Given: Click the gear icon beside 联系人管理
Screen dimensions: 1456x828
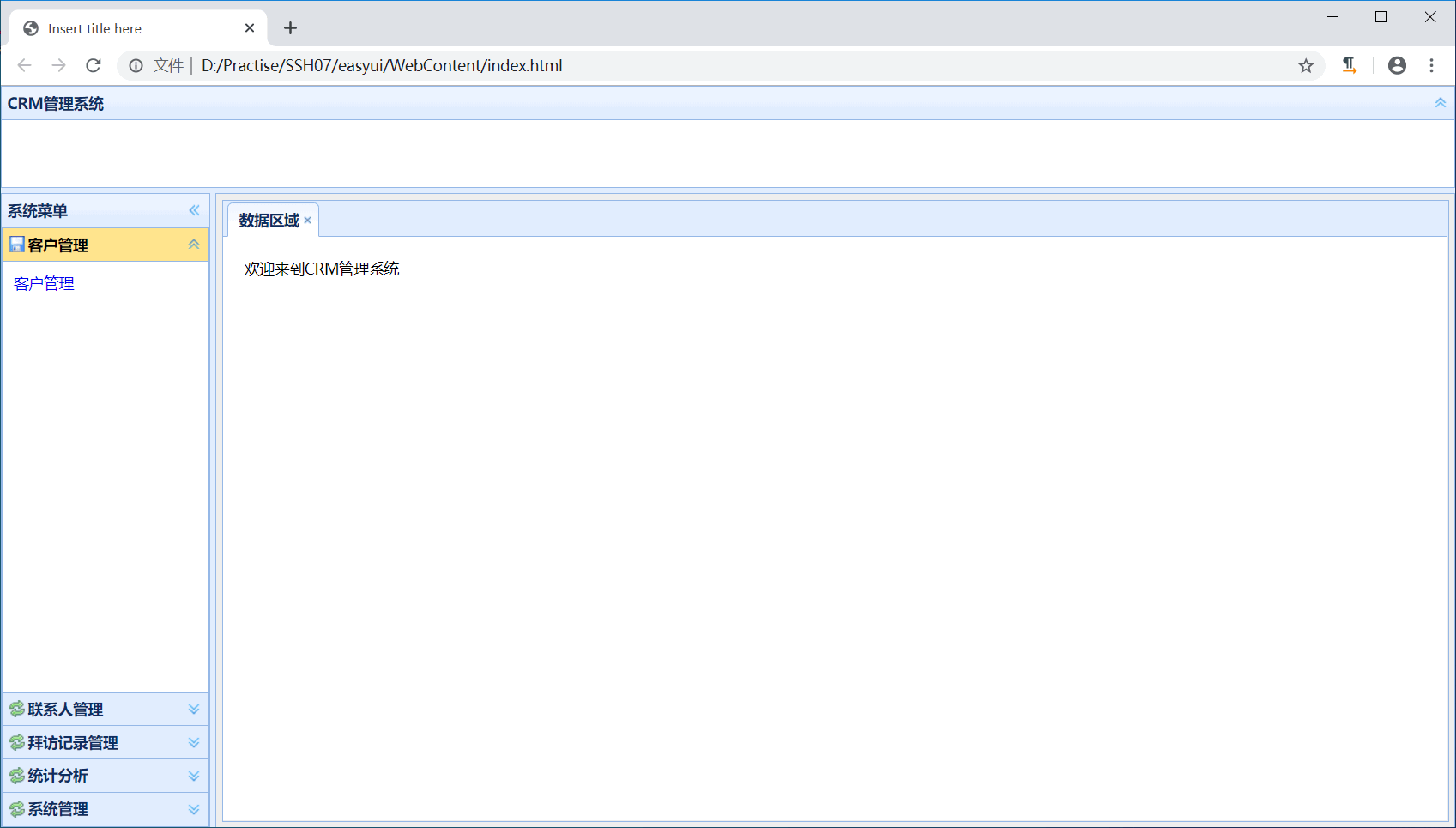Looking at the screenshot, I should click(15, 709).
